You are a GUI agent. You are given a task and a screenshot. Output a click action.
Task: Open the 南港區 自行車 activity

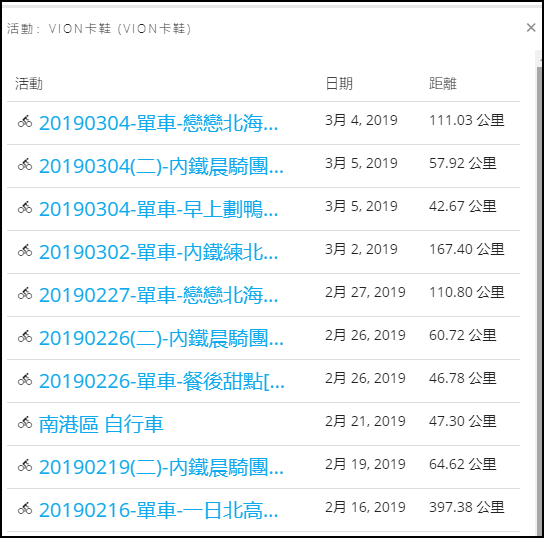(x=101, y=424)
